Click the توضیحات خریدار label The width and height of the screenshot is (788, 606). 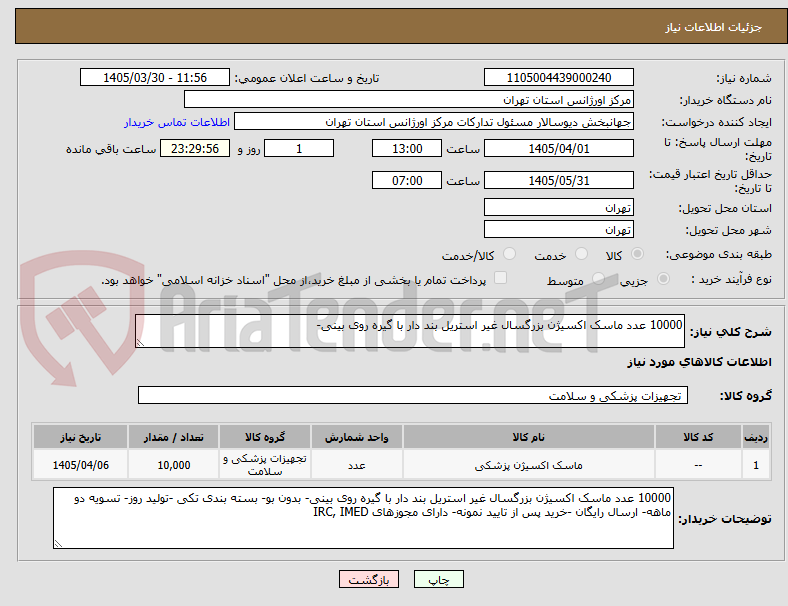coord(725,519)
